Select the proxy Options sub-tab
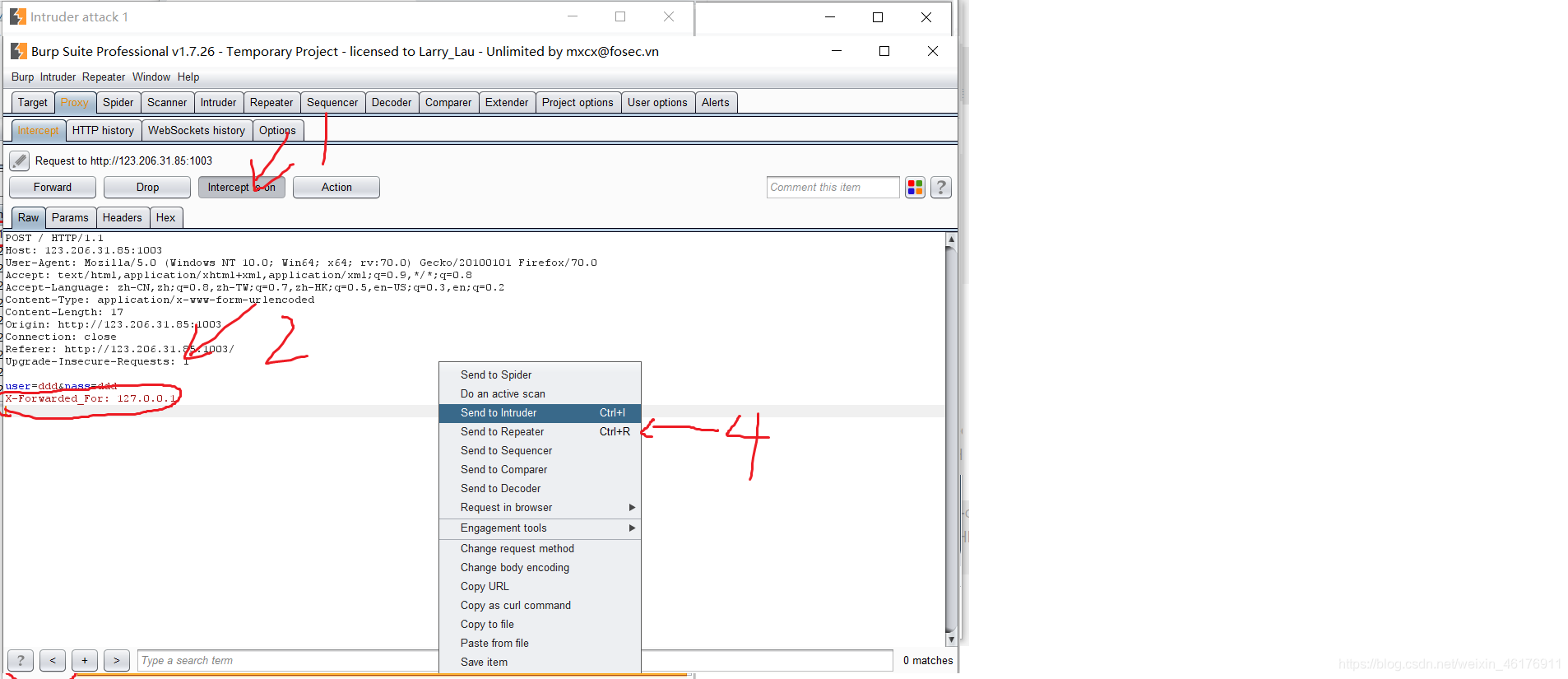Viewport: 1568px width, 679px height. coord(277,131)
